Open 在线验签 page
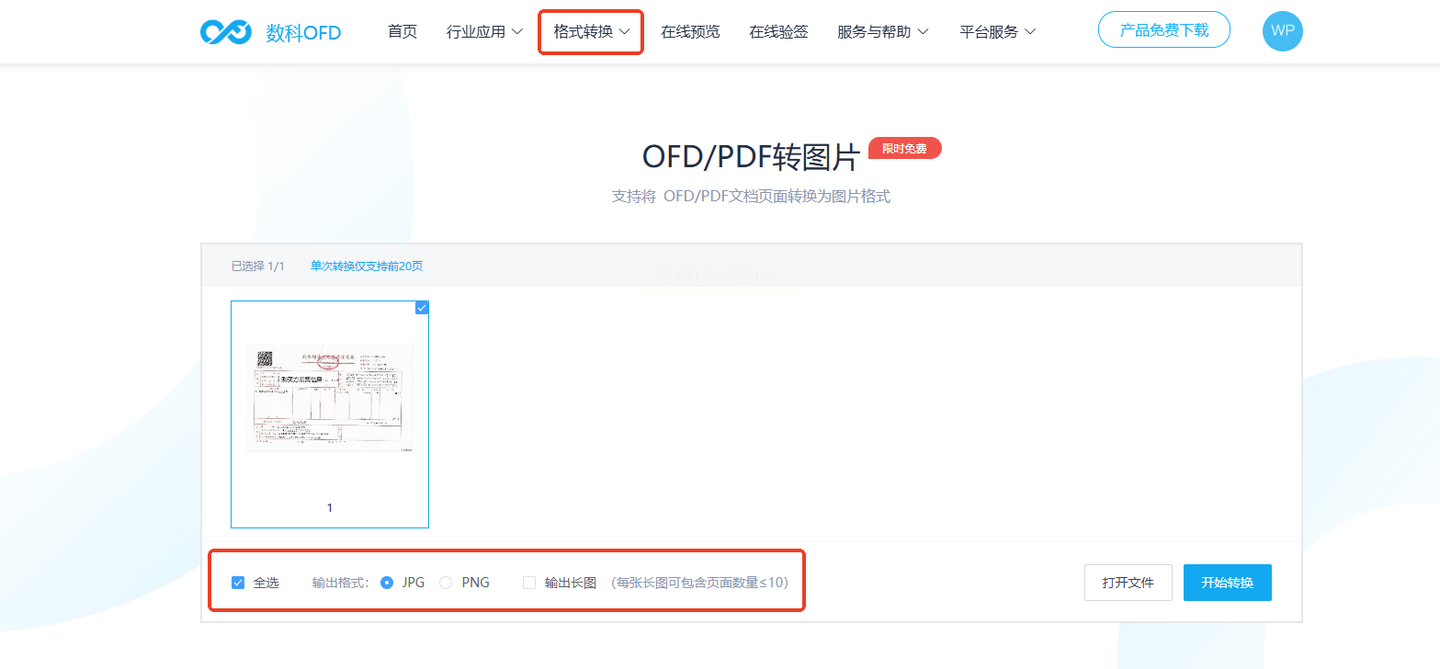The height and width of the screenshot is (669, 1440). [778, 32]
